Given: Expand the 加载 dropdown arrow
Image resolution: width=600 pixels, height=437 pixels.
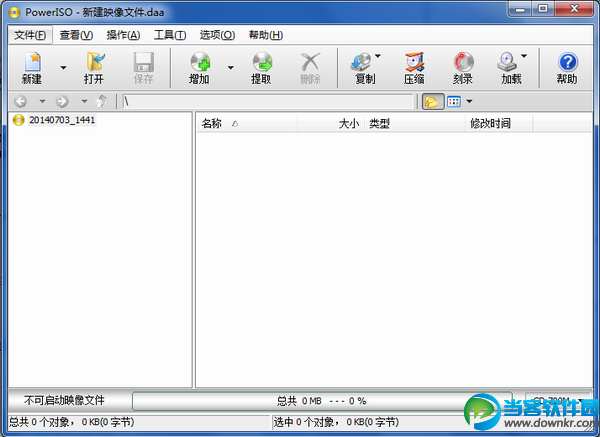Looking at the screenshot, I should (524, 56).
